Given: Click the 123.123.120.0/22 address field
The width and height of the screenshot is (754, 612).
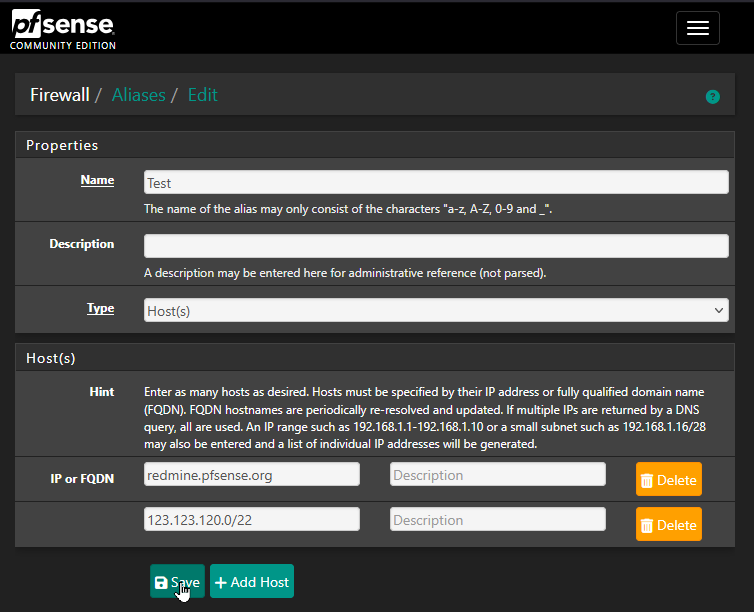Looking at the screenshot, I should click(252, 520).
